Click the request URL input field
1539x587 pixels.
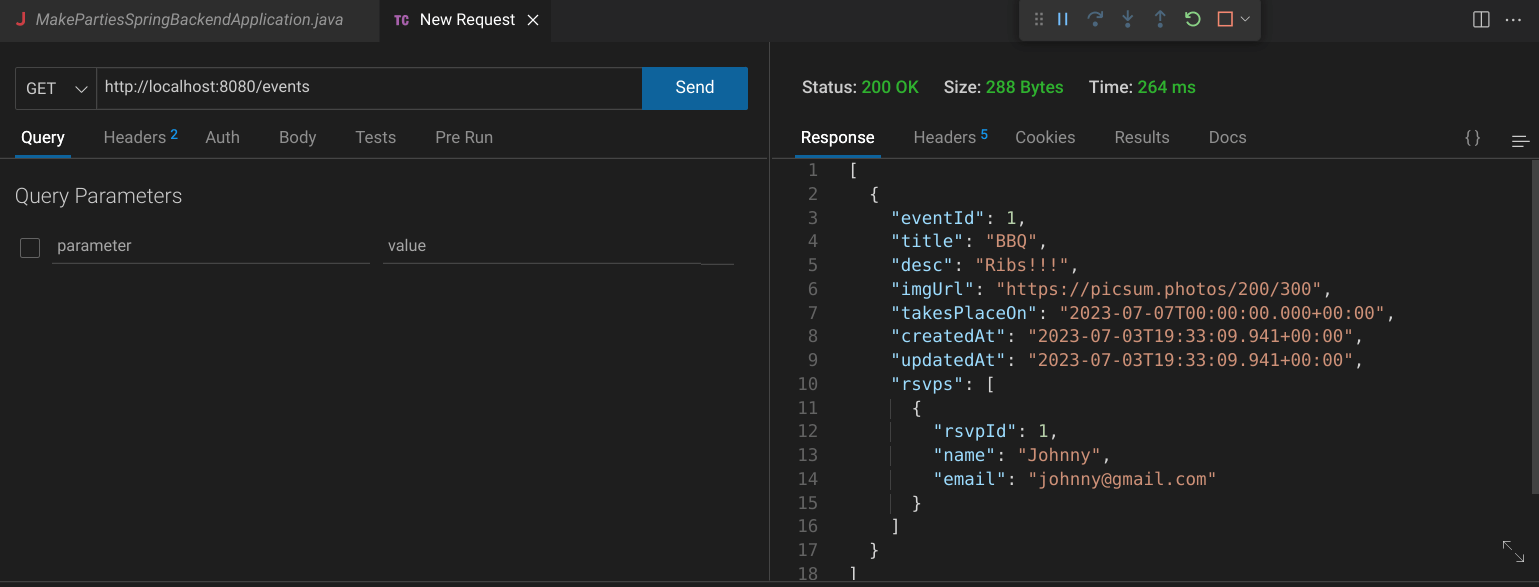coord(369,88)
